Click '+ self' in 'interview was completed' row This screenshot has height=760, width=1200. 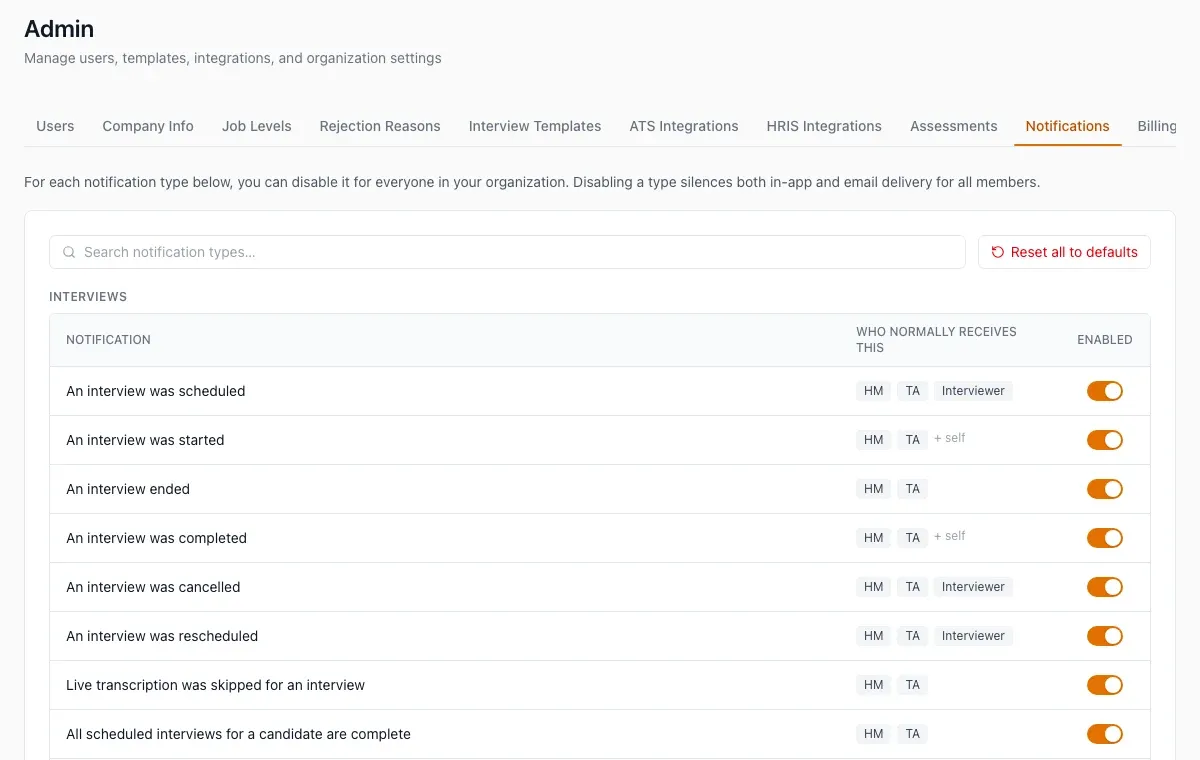coord(950,537)
